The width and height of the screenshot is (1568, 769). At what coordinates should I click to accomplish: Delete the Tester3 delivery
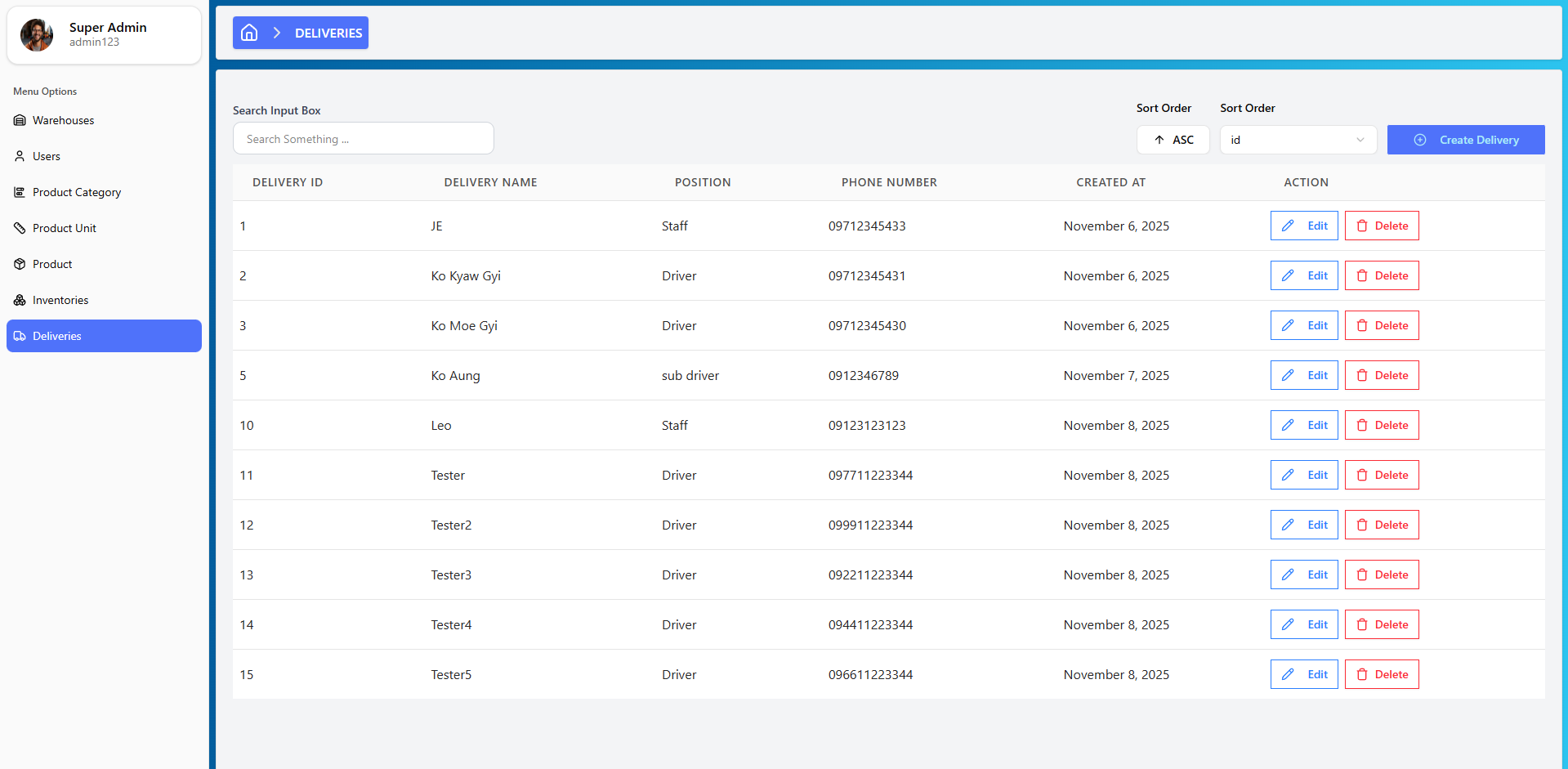click(1382, 575)
